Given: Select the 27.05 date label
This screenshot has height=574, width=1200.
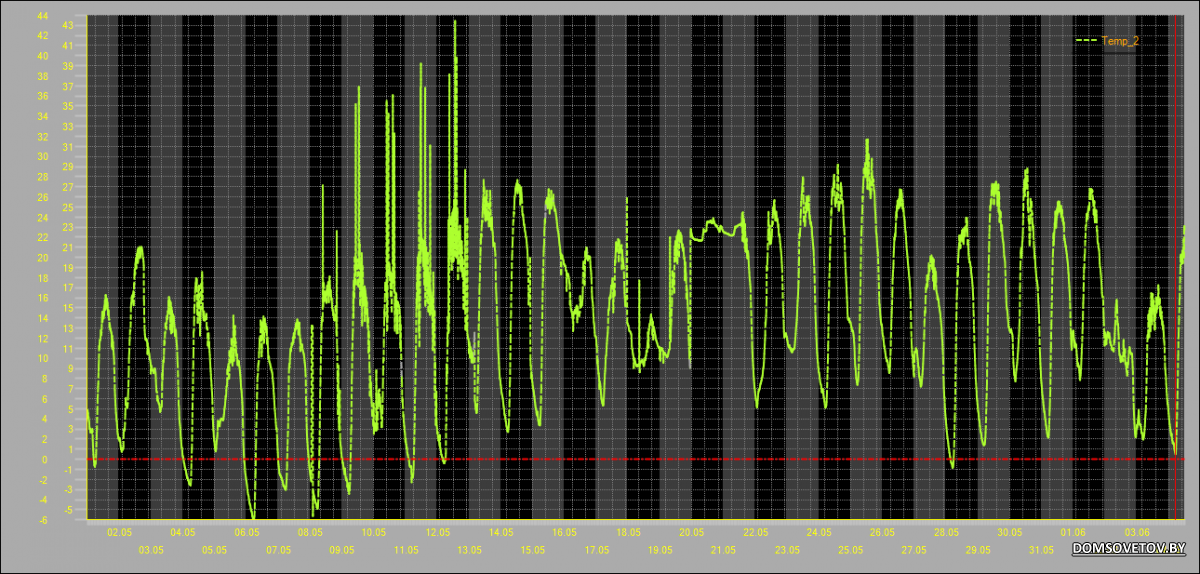Looking at the screenshot, I should point(914,550).
